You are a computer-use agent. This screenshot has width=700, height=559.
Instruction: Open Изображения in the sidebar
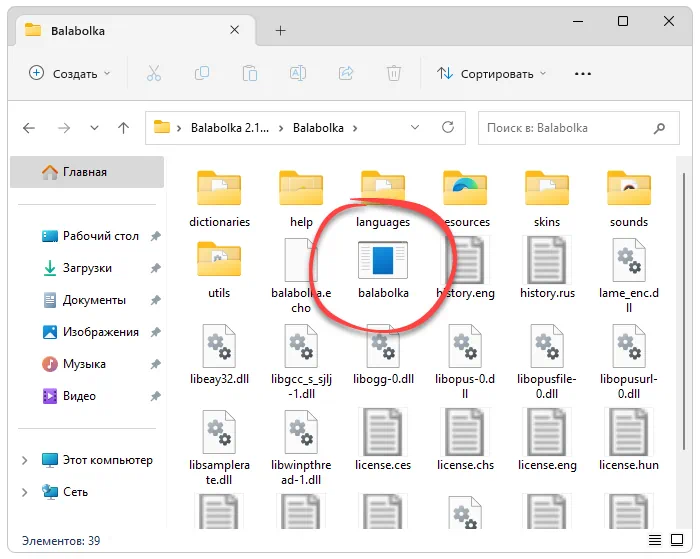click(x=89, y=332)
